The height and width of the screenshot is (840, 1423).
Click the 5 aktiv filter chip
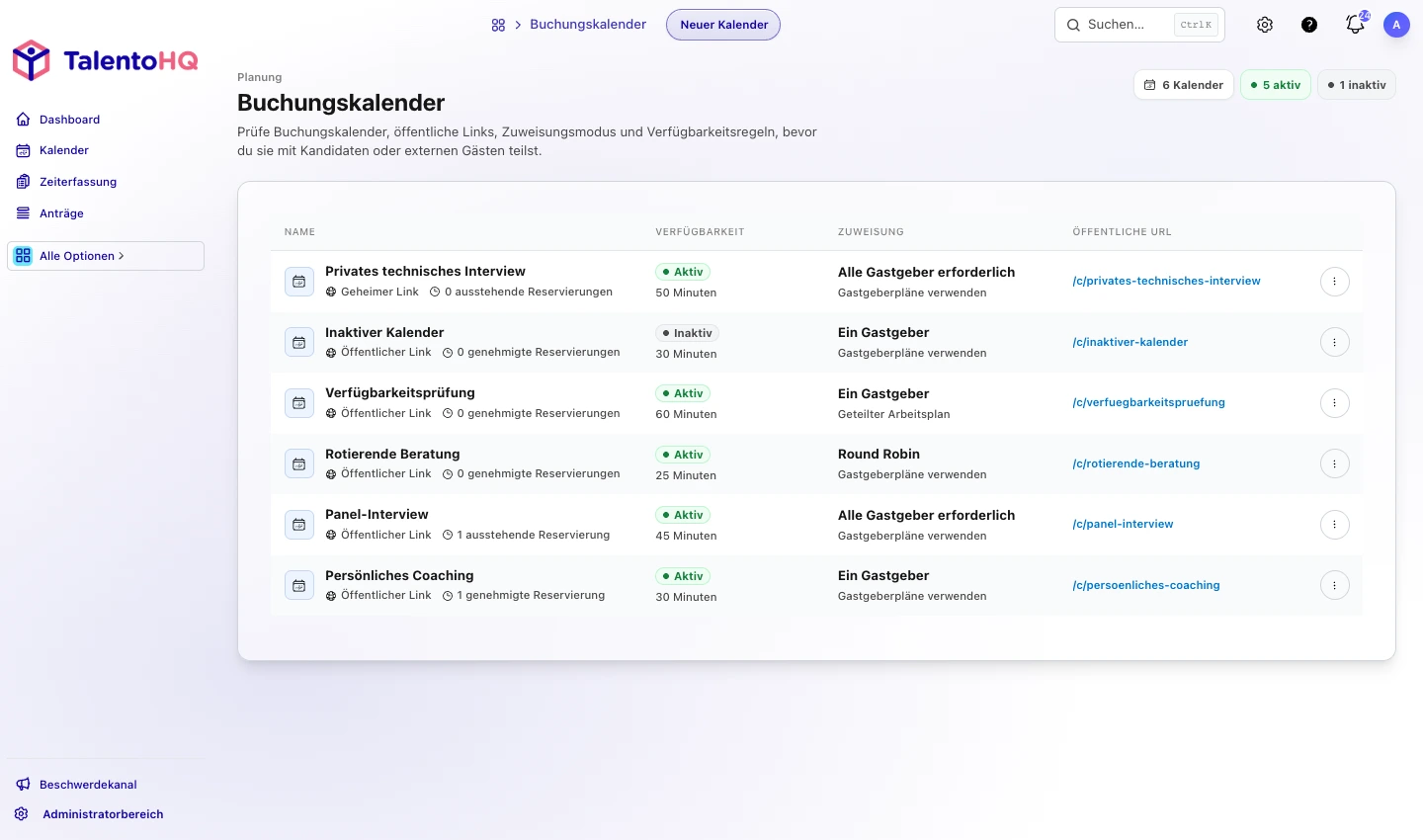(1276, 85)
